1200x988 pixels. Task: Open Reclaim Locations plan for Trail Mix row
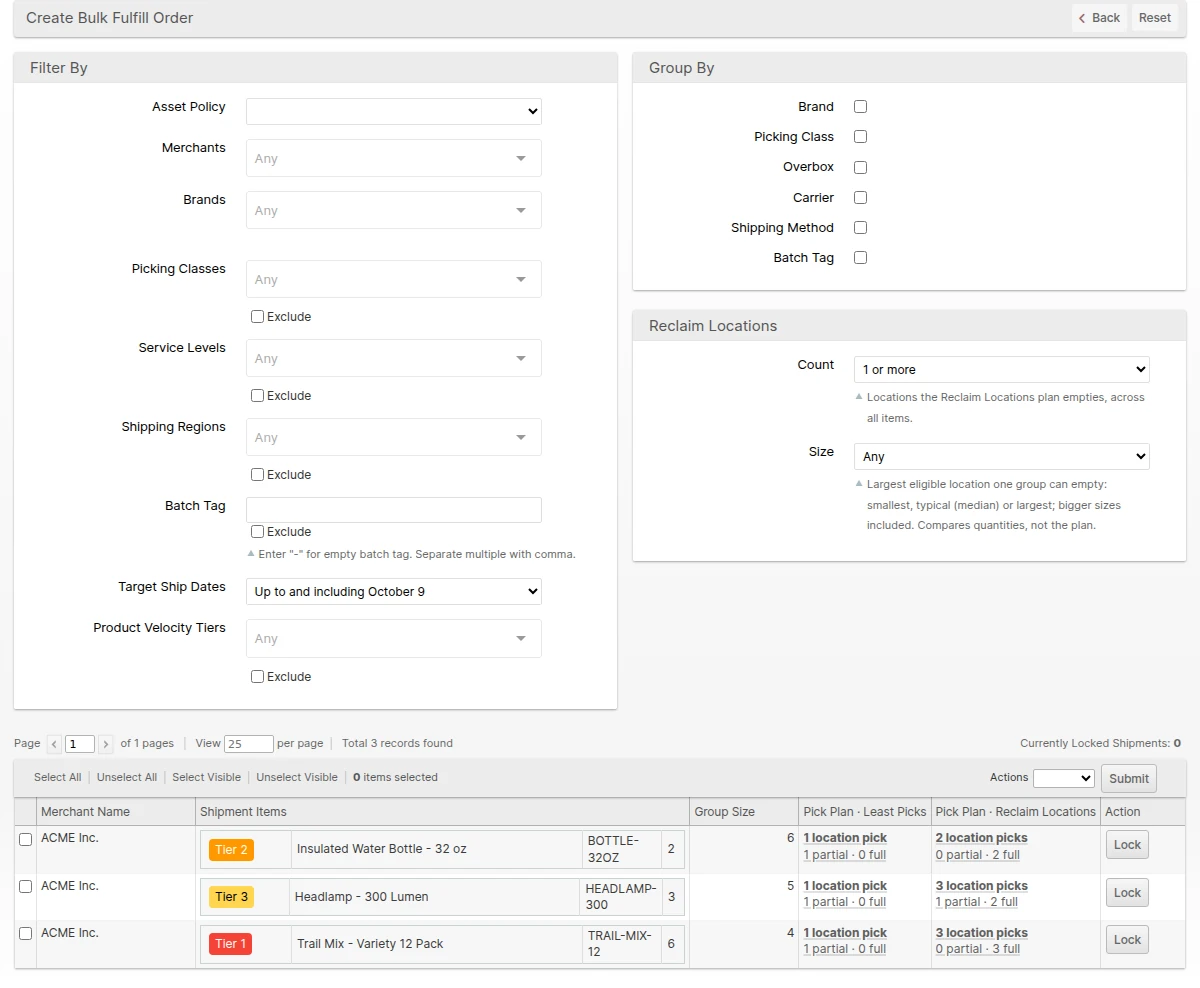981,933
